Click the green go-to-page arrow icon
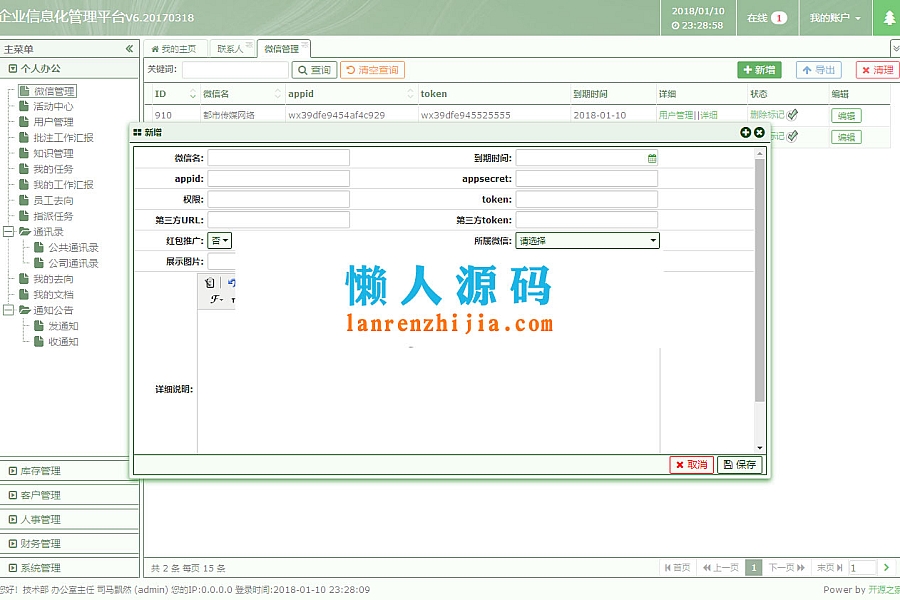 [886, 567]
